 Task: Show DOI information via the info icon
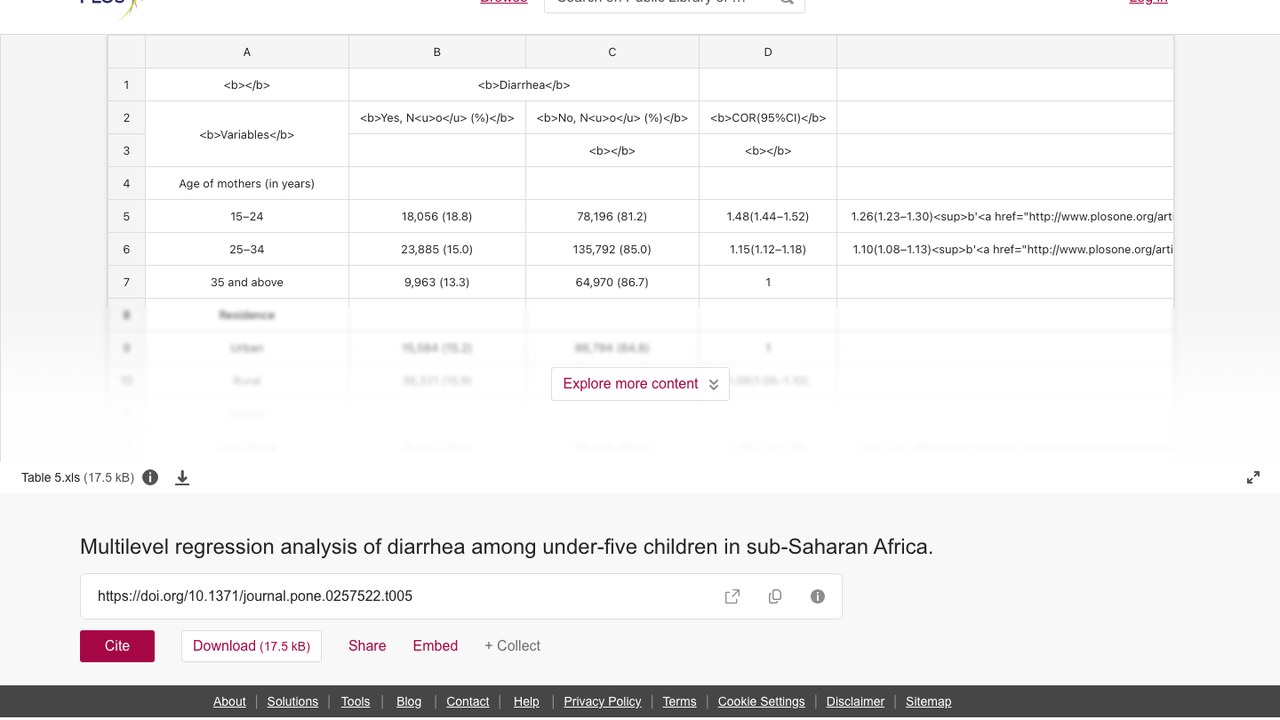coord(817,596)
